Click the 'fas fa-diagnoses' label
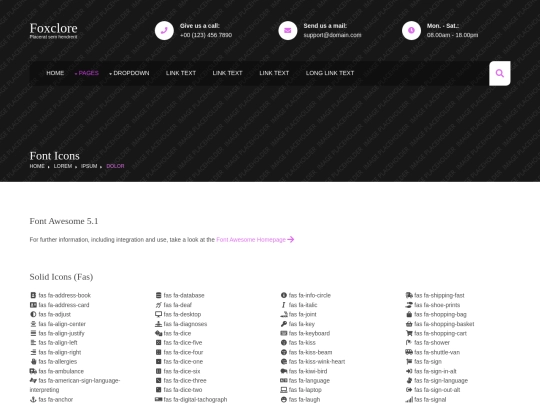Image resolution: width=540 pixels, height=405 pixels. [185, 324]
